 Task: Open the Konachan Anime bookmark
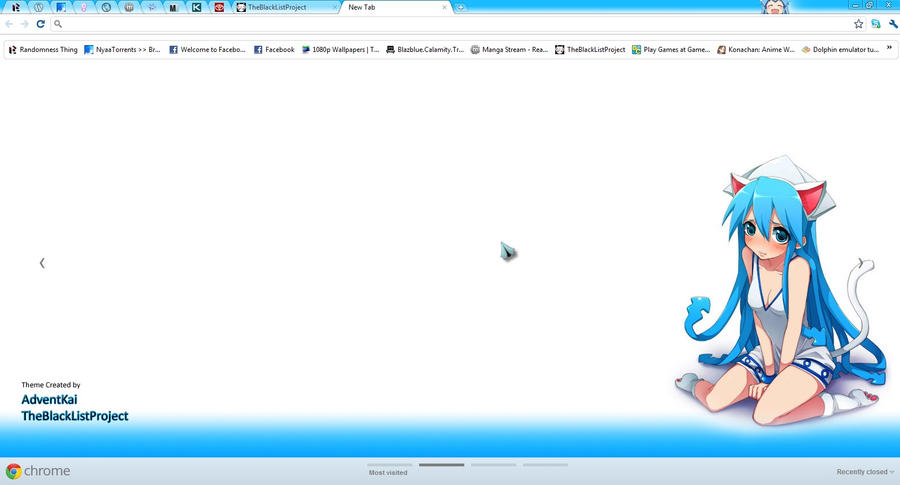pos(756,50)
